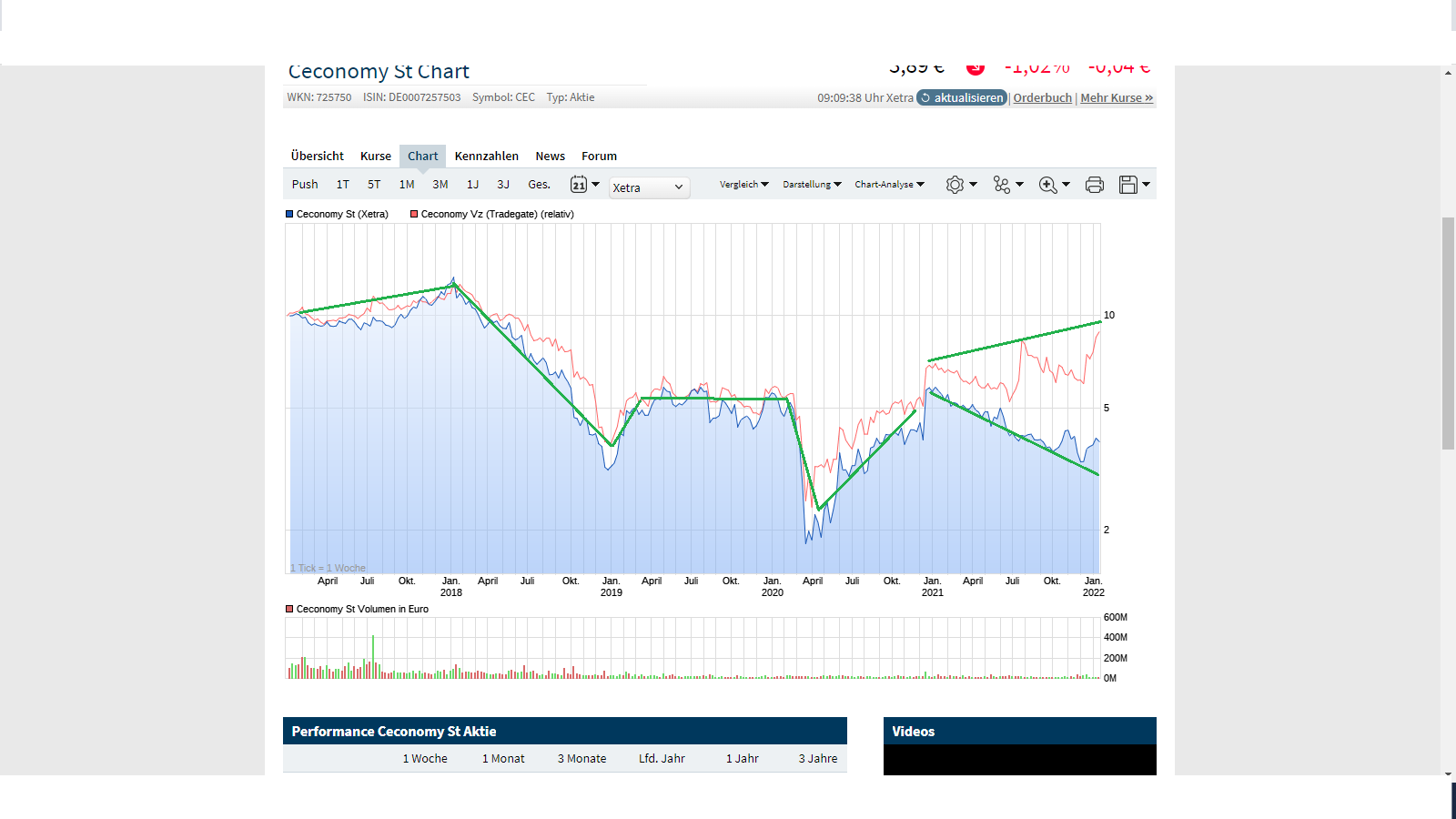Expand the Vergleich dropdown
Image resolution: width=1456 pixels, height=819 pixels.
click(x=743, y=184)
